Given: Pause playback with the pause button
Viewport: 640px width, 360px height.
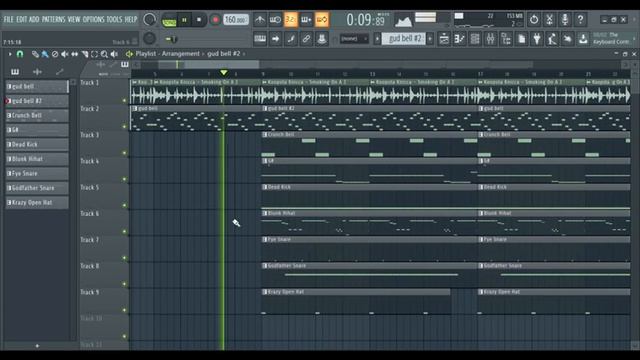Looking at the screenshot, I should (x=184, y=20).
